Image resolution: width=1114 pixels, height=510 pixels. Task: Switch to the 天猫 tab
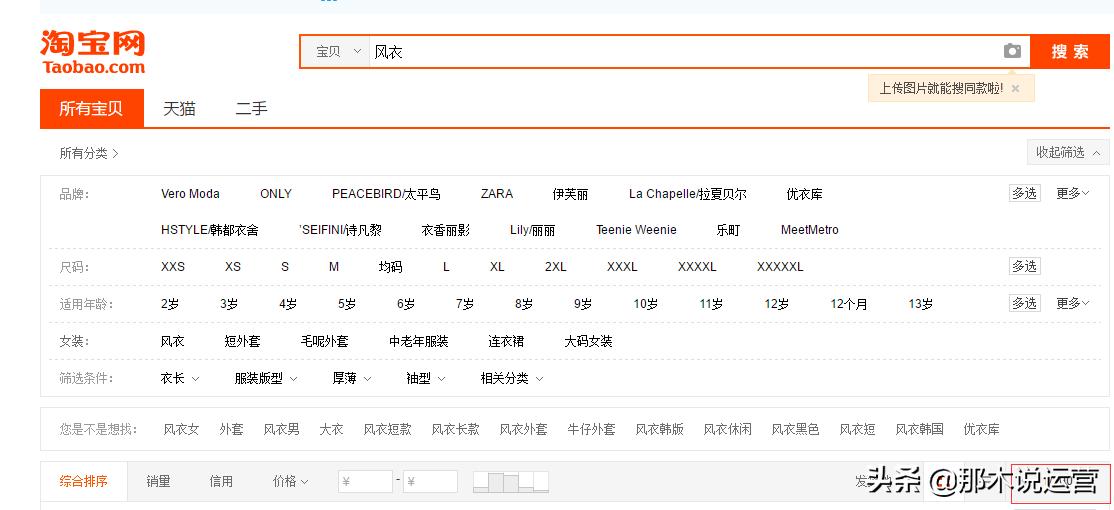179,109
